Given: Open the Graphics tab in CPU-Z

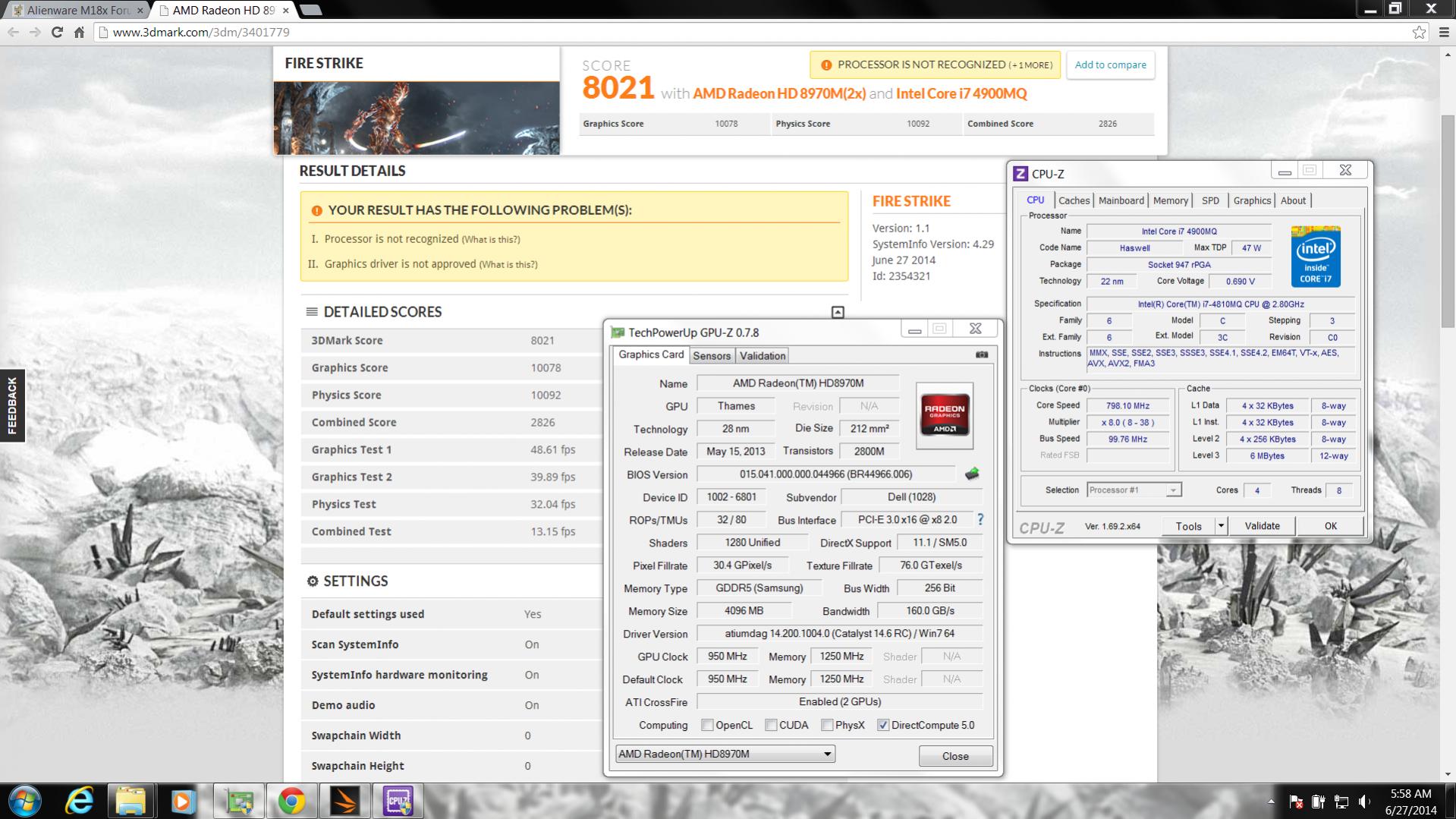Looking at the screenshot, I should click(1252, 200).
